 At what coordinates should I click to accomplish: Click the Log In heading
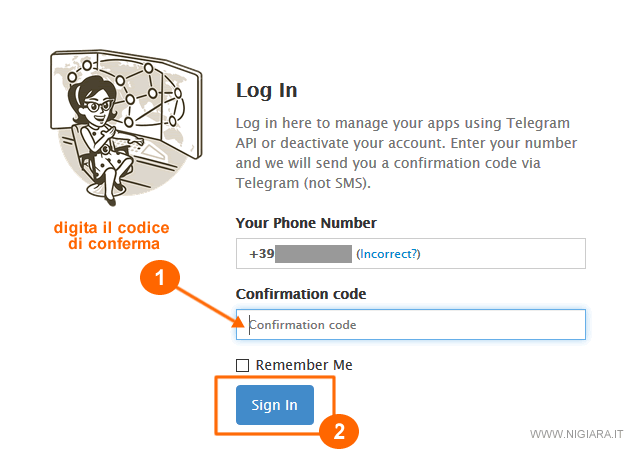(266, 90)
